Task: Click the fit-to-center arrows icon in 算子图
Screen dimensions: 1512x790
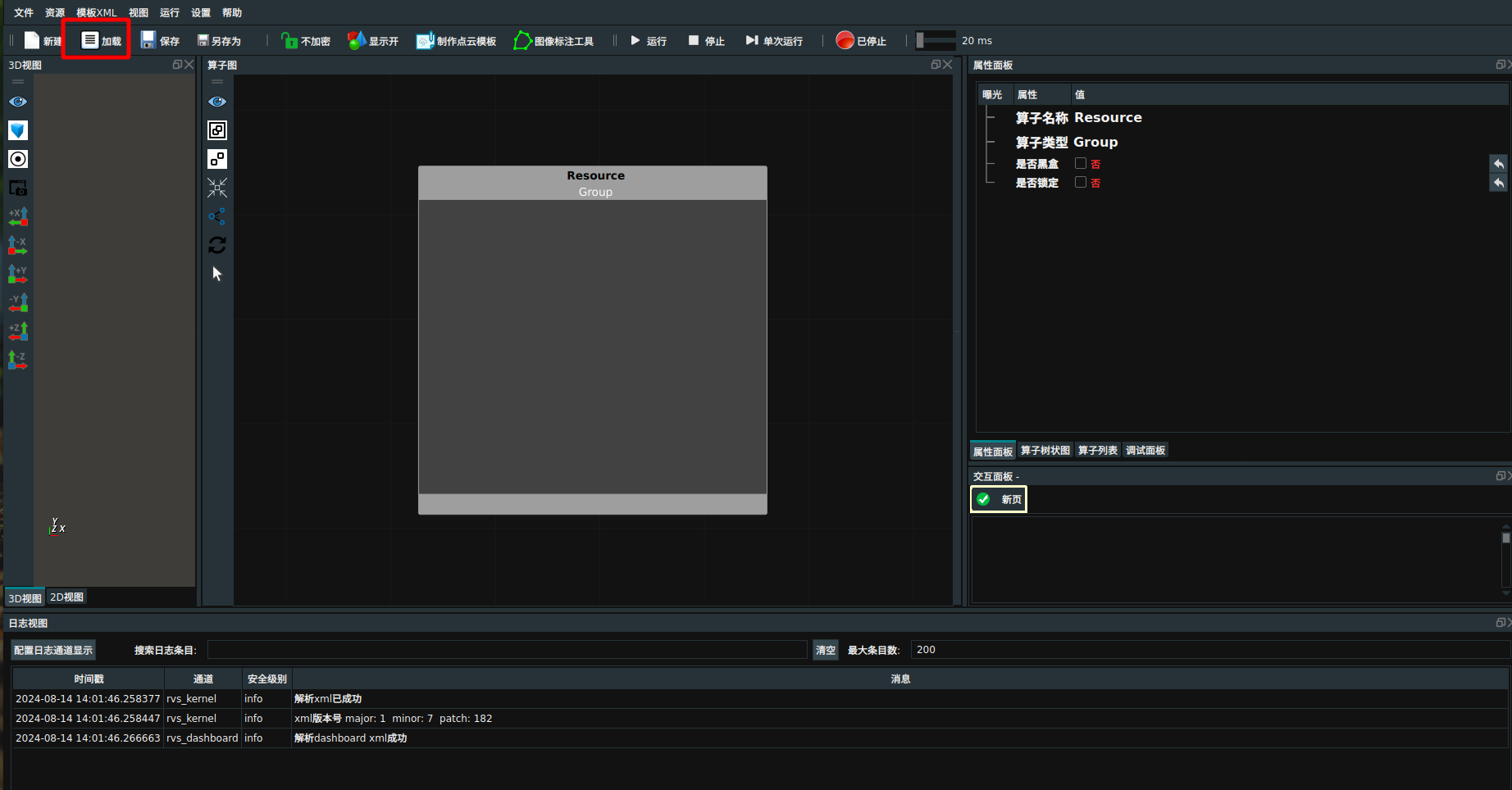Action: 217,188
